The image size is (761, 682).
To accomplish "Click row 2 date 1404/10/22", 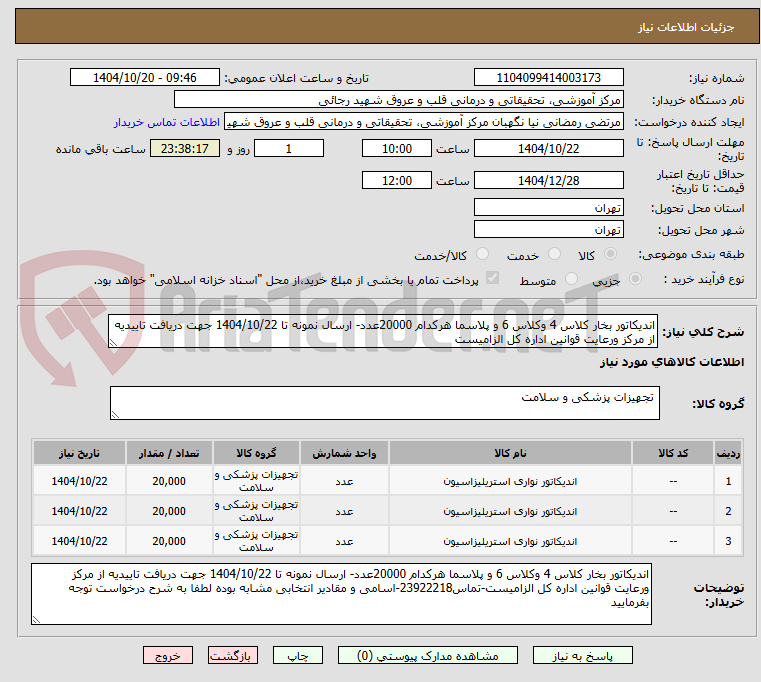I will tap(79, 511).
